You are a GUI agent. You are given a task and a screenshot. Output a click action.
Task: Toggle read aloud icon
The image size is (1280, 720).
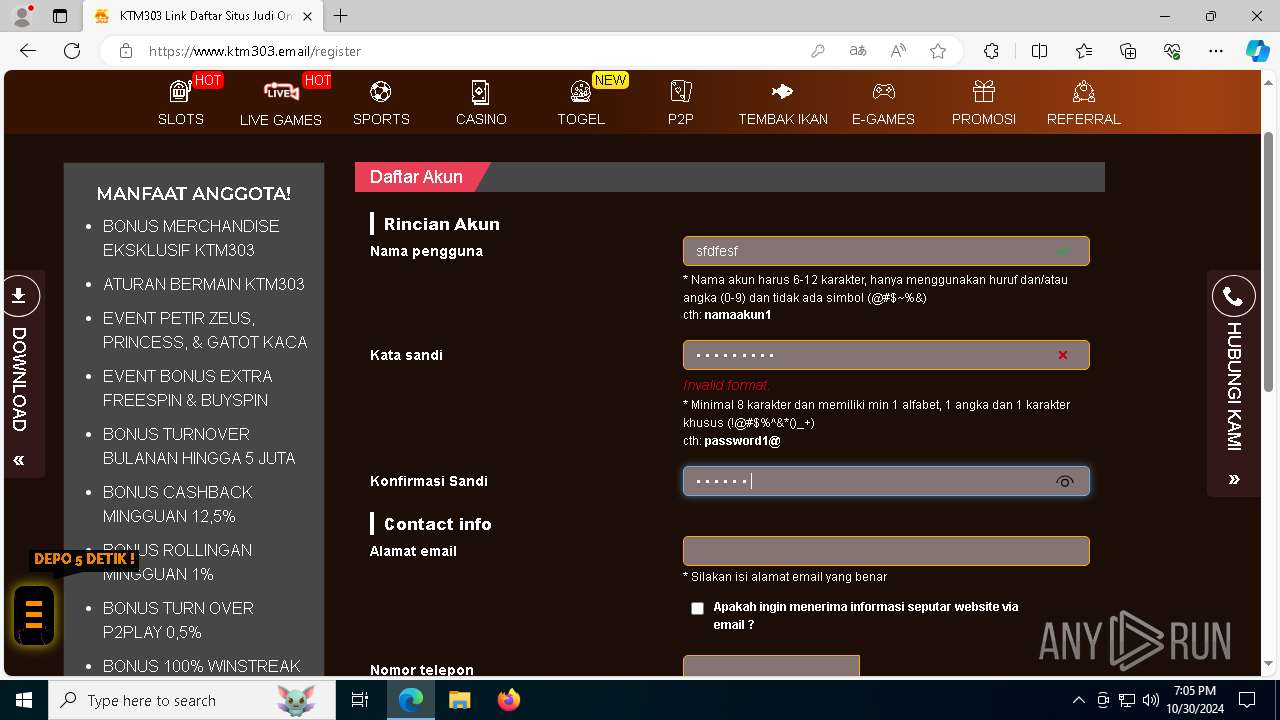898,51
